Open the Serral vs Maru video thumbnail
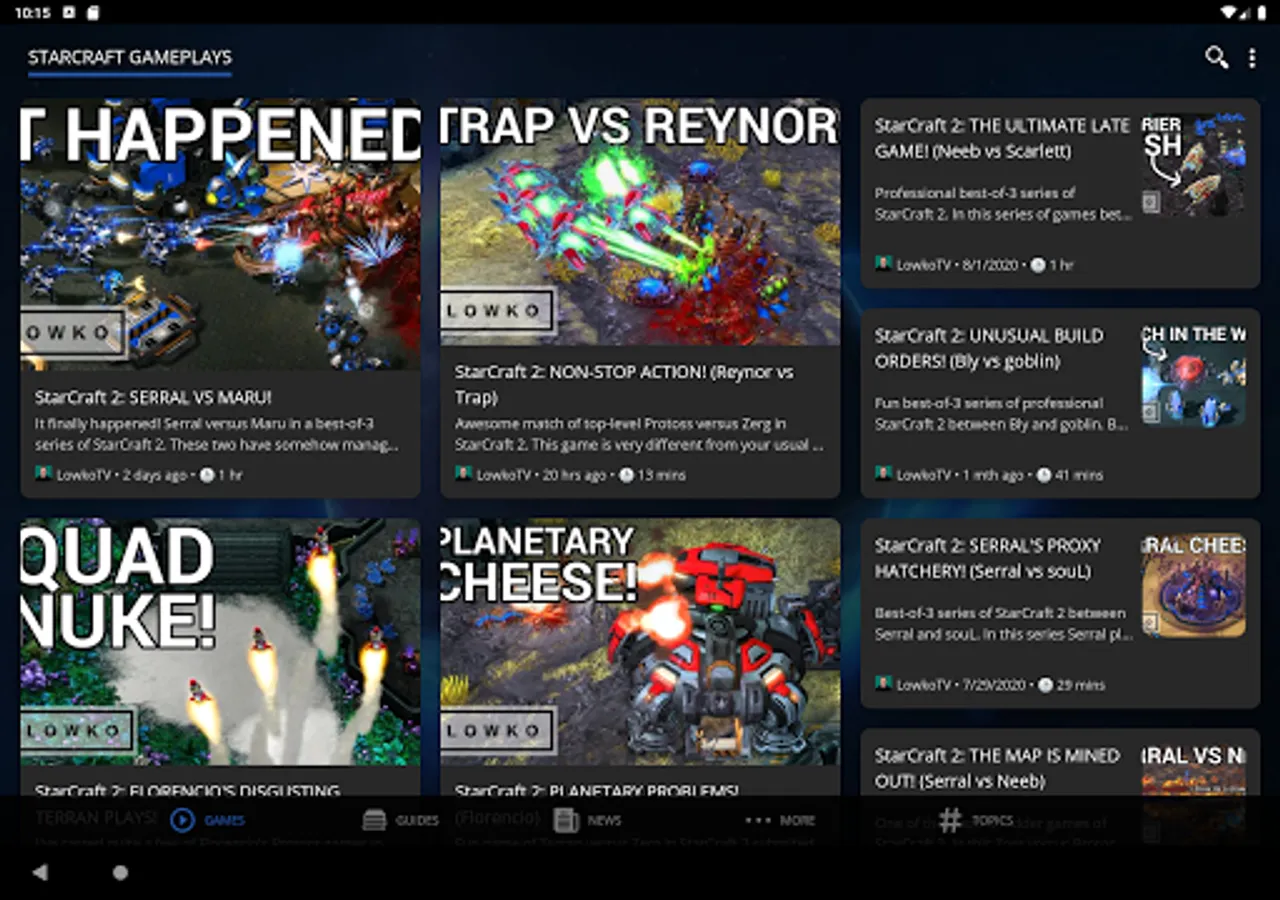This screenshot has width=1280, height=900. 220,234
